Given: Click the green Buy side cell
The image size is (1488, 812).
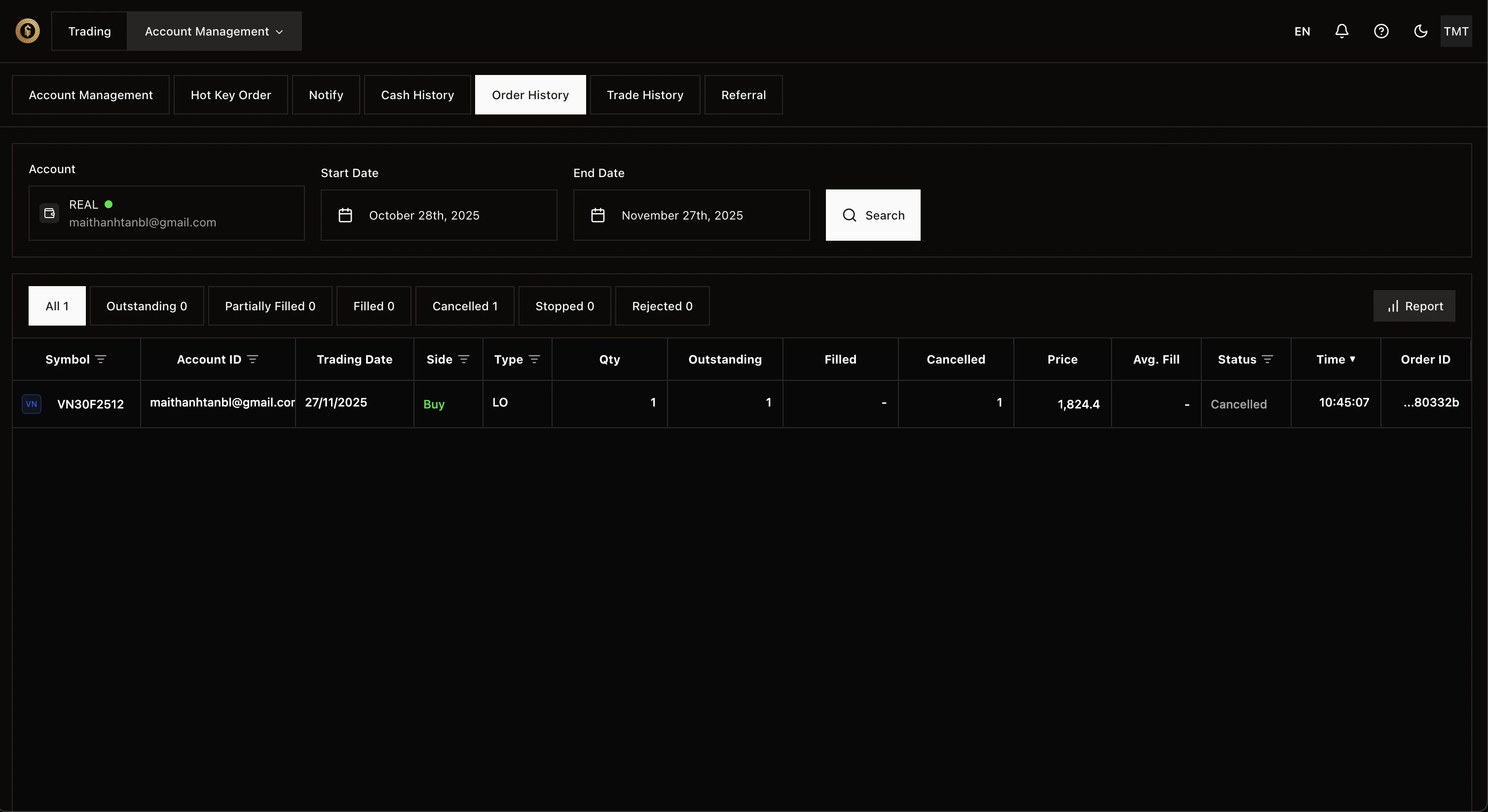Looking at the screenshot, I should [448, 404].
